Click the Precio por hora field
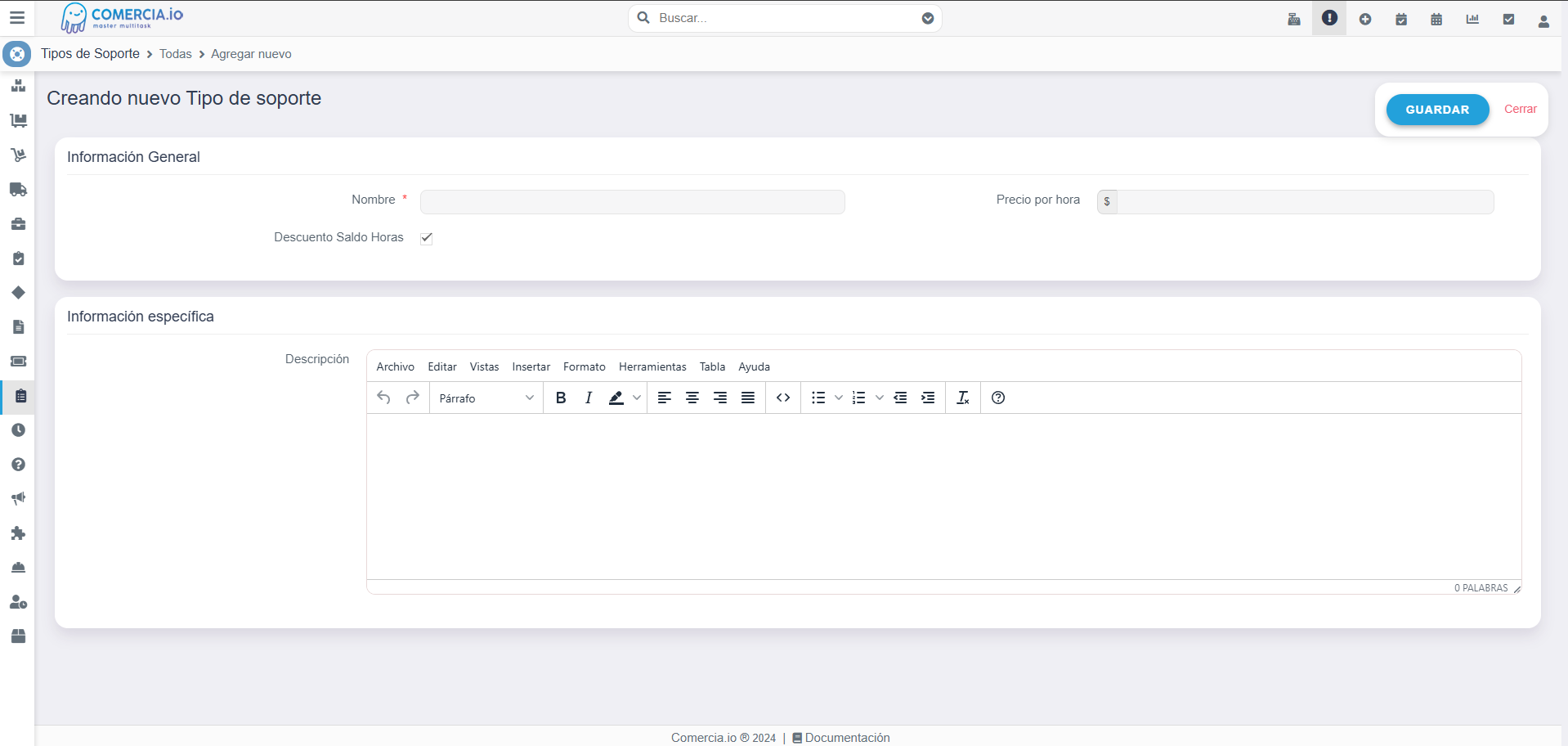The image size is (1568, 746). coord(1305,202)
